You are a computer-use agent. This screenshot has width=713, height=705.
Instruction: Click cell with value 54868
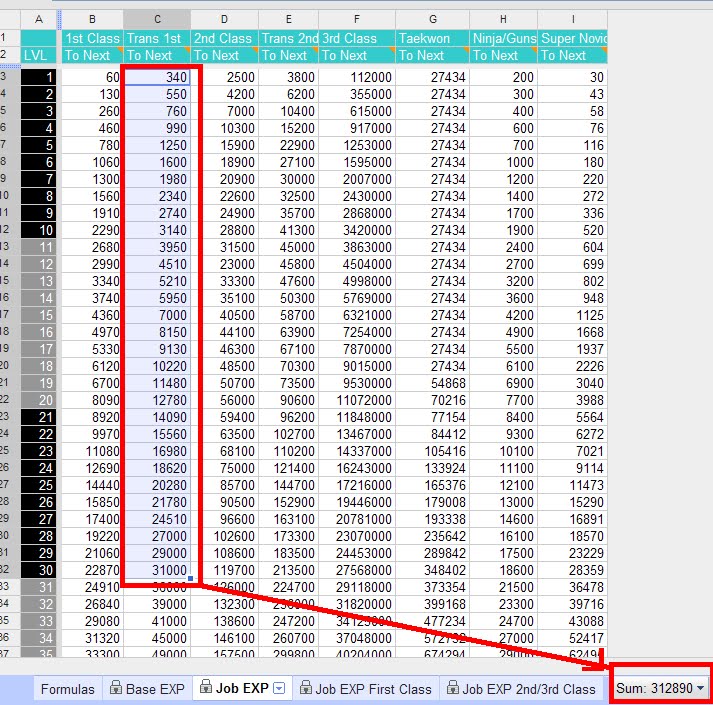pyautogui.click(x=432, y=383)
